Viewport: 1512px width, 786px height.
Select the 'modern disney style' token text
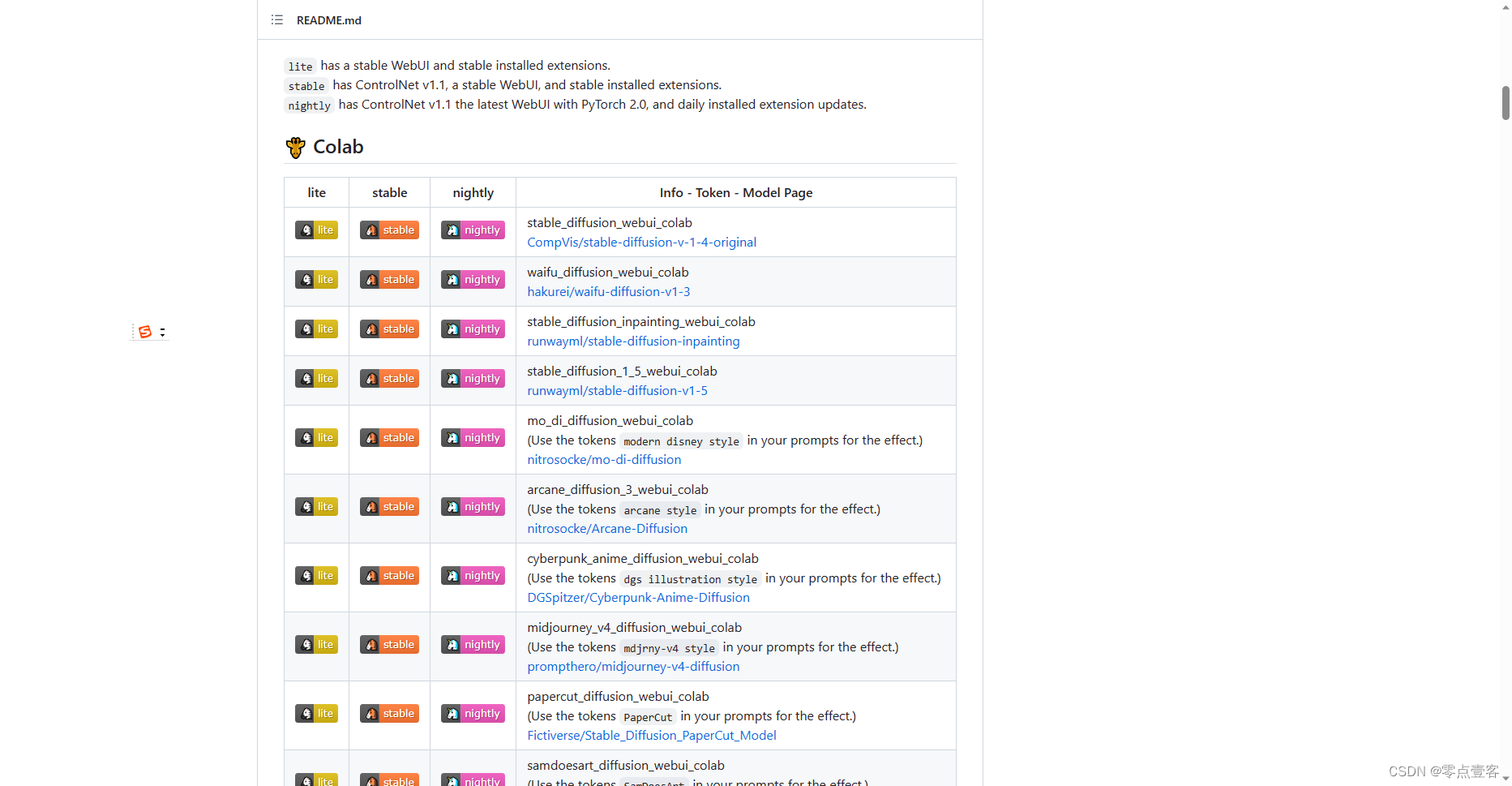(x=681, y=441)
